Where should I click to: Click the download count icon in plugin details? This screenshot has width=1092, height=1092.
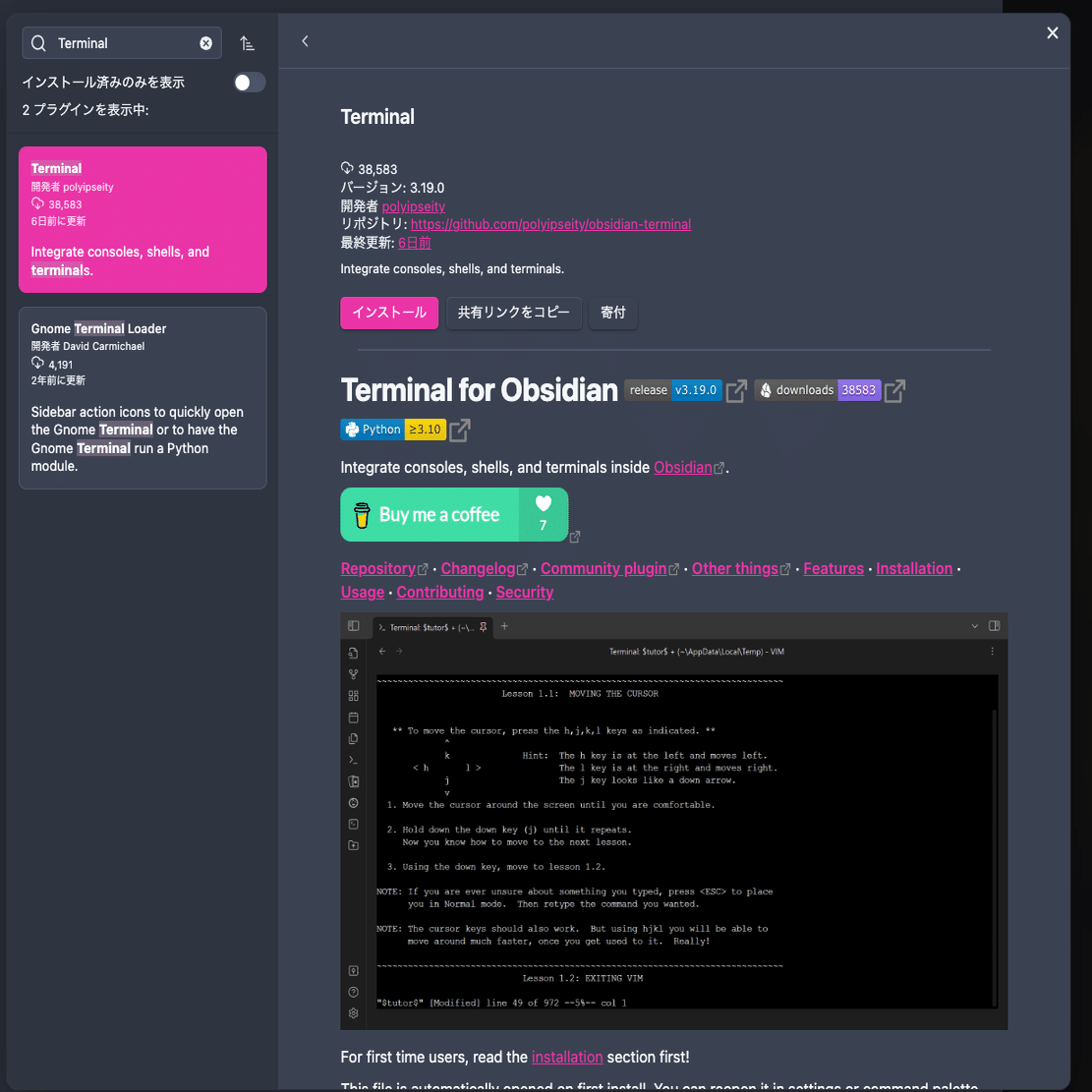pos(347,168)
